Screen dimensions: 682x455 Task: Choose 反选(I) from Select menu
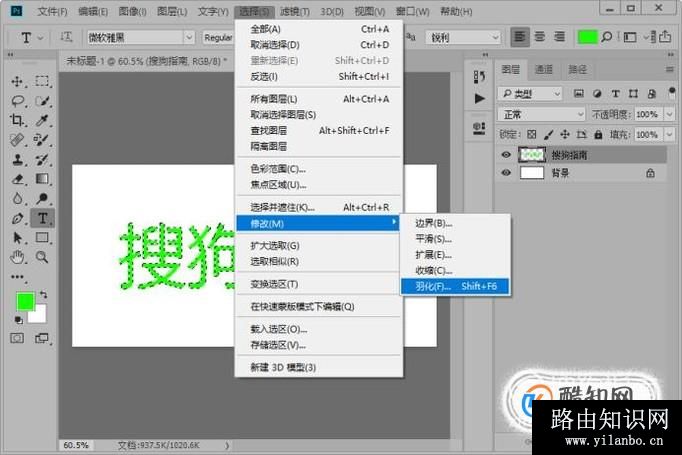(x=319, y=77)
